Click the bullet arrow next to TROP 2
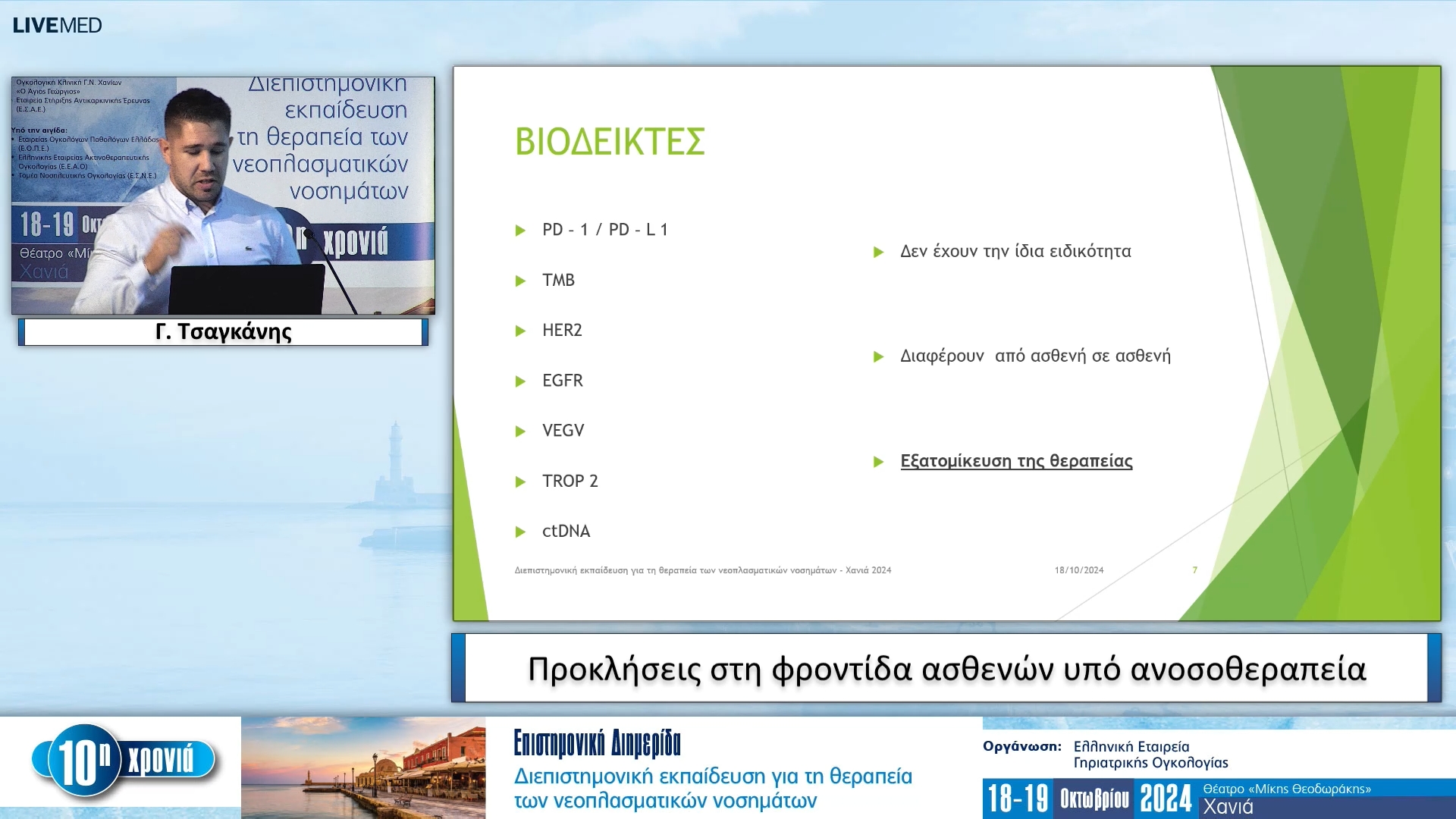This screenshot has width=1456, height=819. click(521, 481)
